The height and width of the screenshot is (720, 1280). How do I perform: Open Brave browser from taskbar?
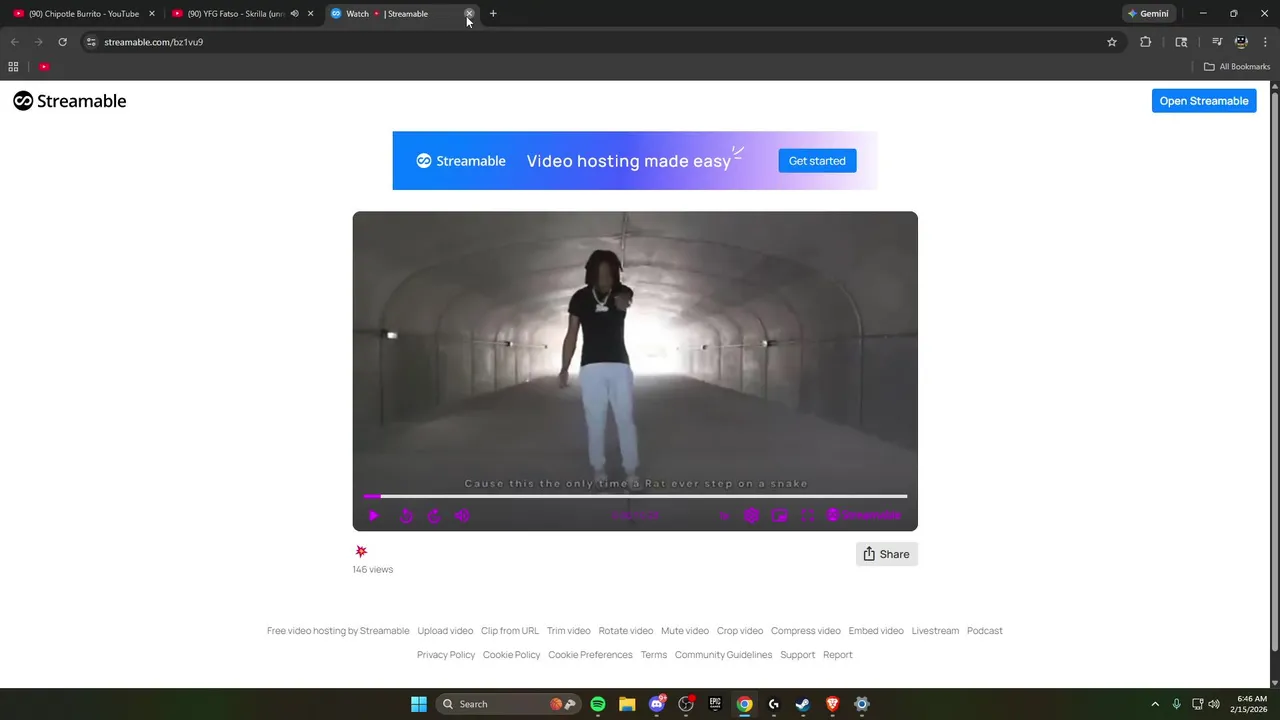833,704
